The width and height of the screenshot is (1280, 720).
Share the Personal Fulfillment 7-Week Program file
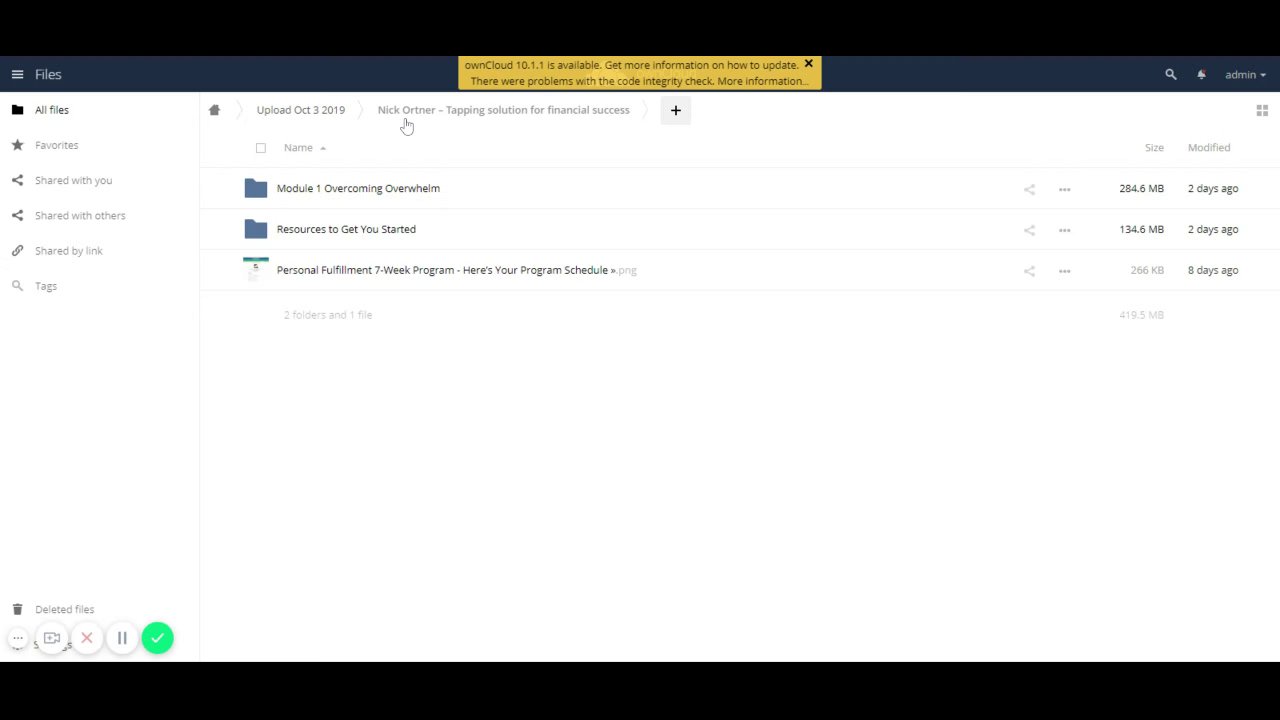[1029, 271]
